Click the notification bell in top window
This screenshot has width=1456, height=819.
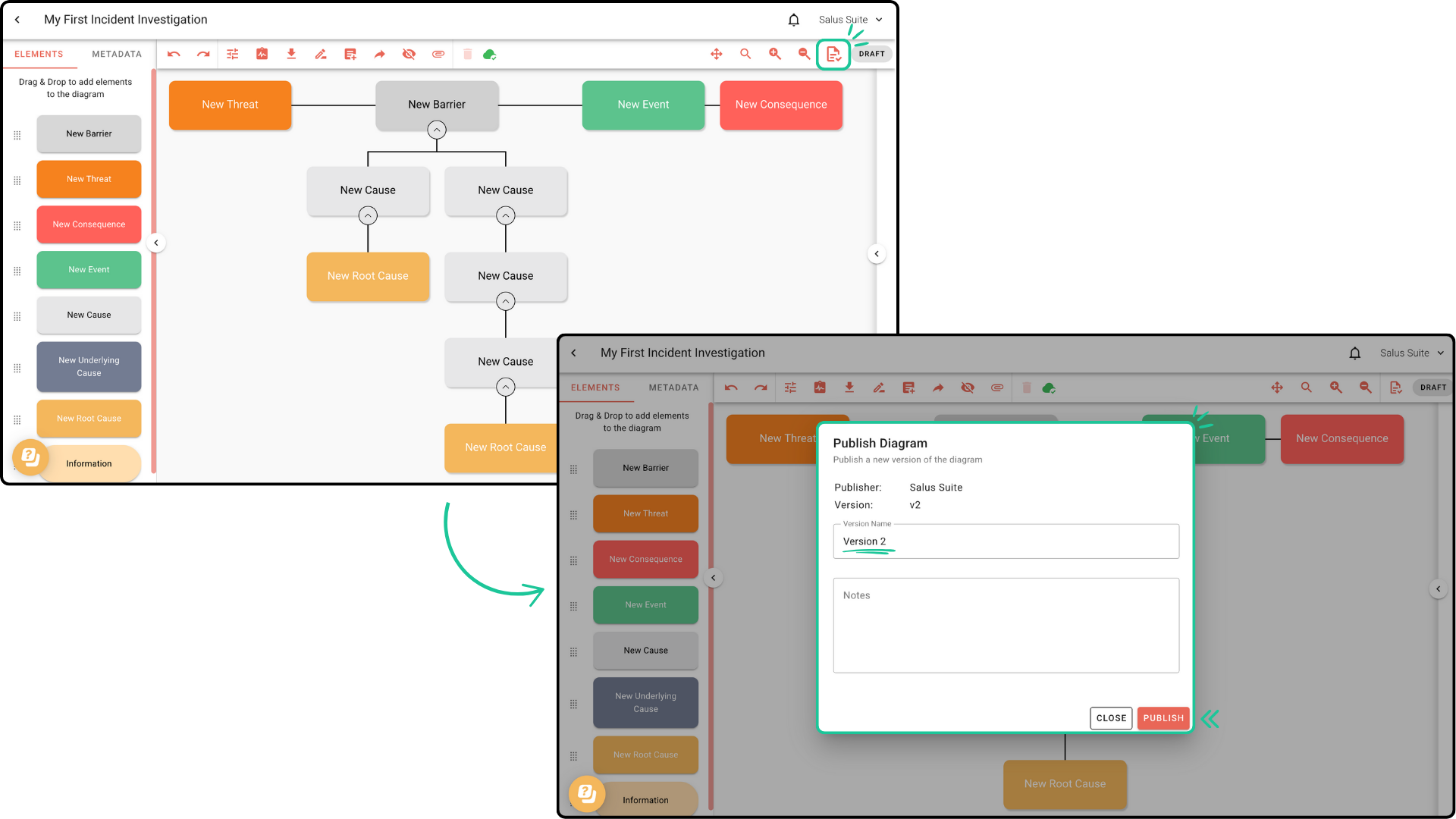click(x=794, y=20)
